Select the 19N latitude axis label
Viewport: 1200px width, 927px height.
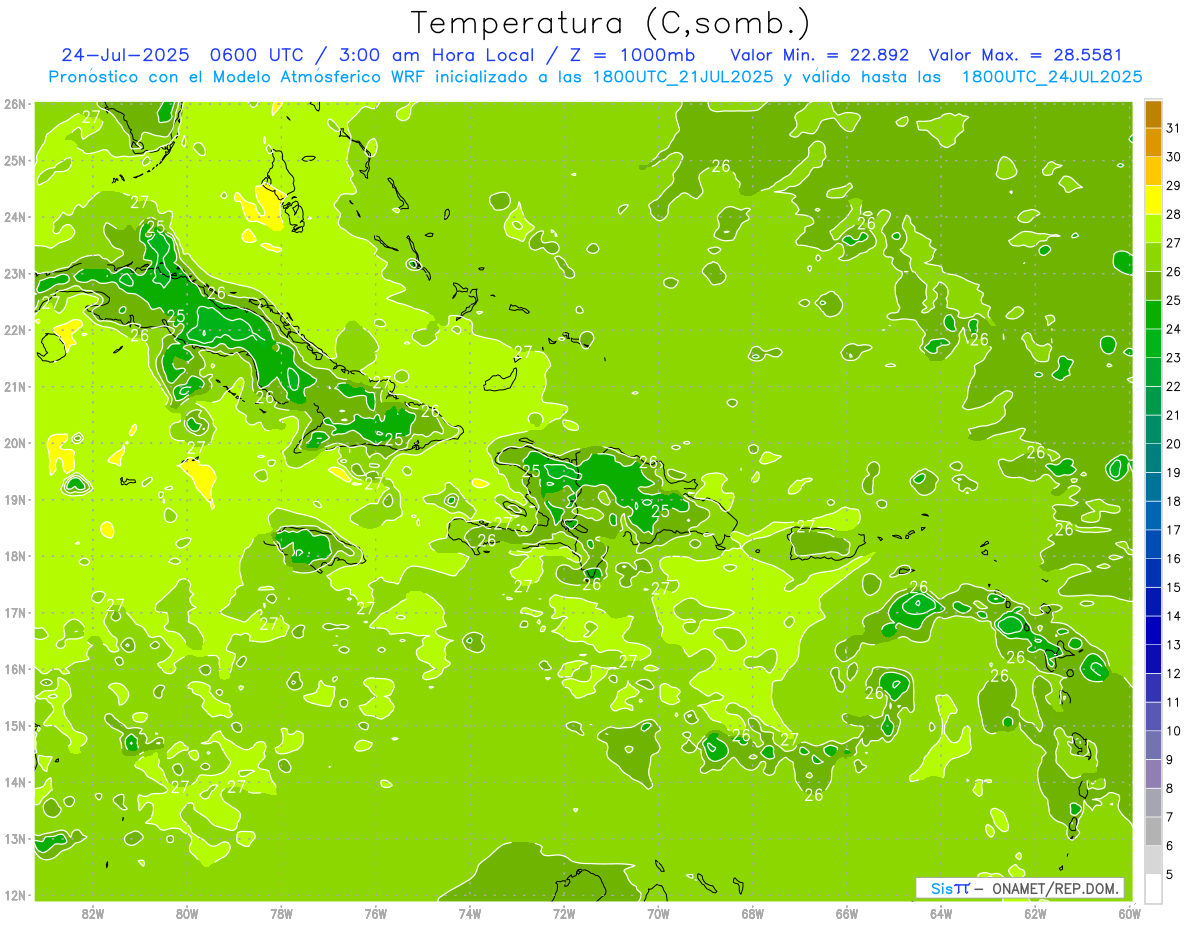(14, 499)
